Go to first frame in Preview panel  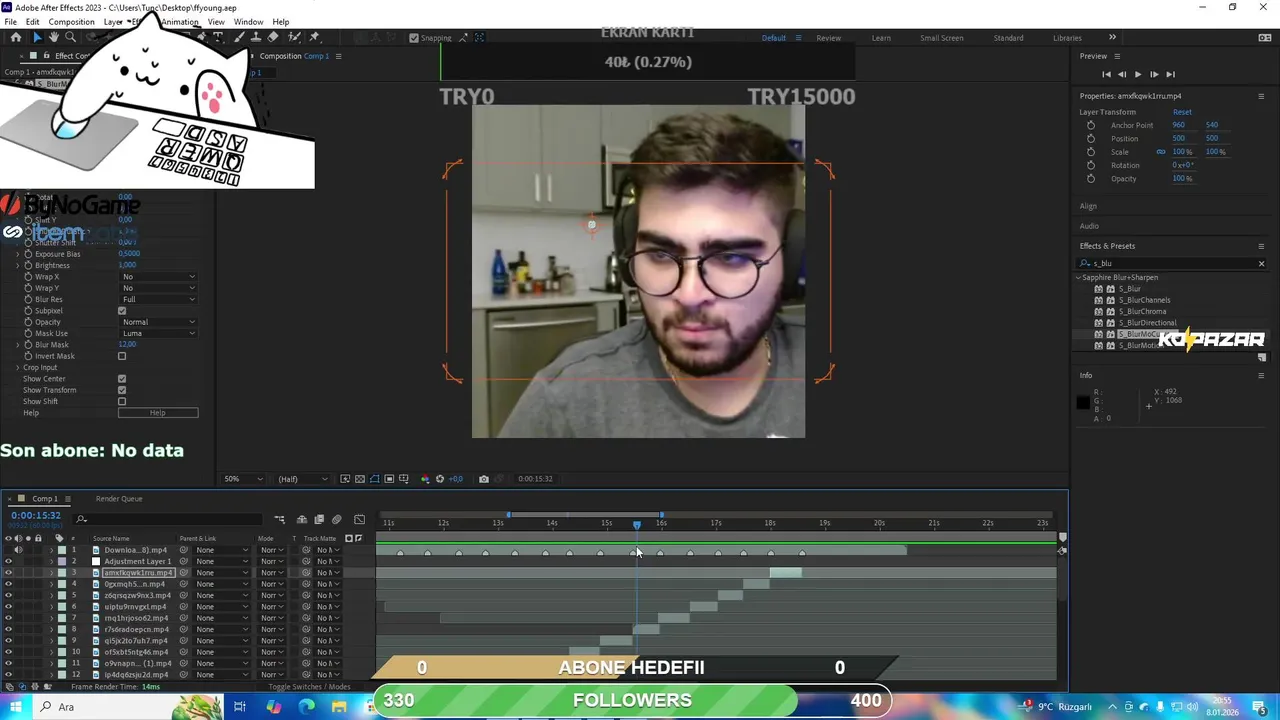point(1106,74)
